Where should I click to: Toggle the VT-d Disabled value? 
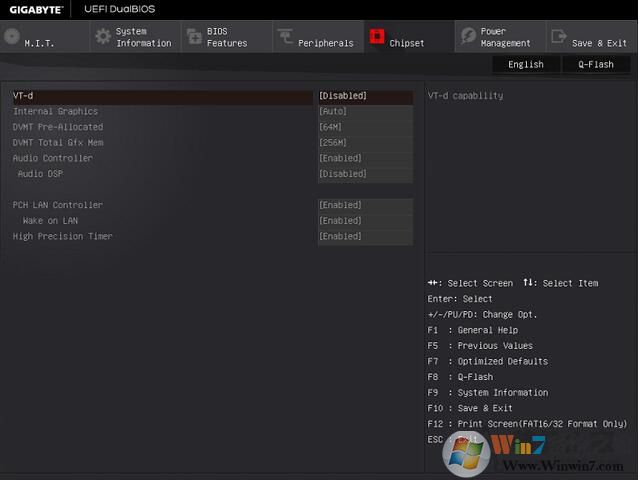click(364, 96)
